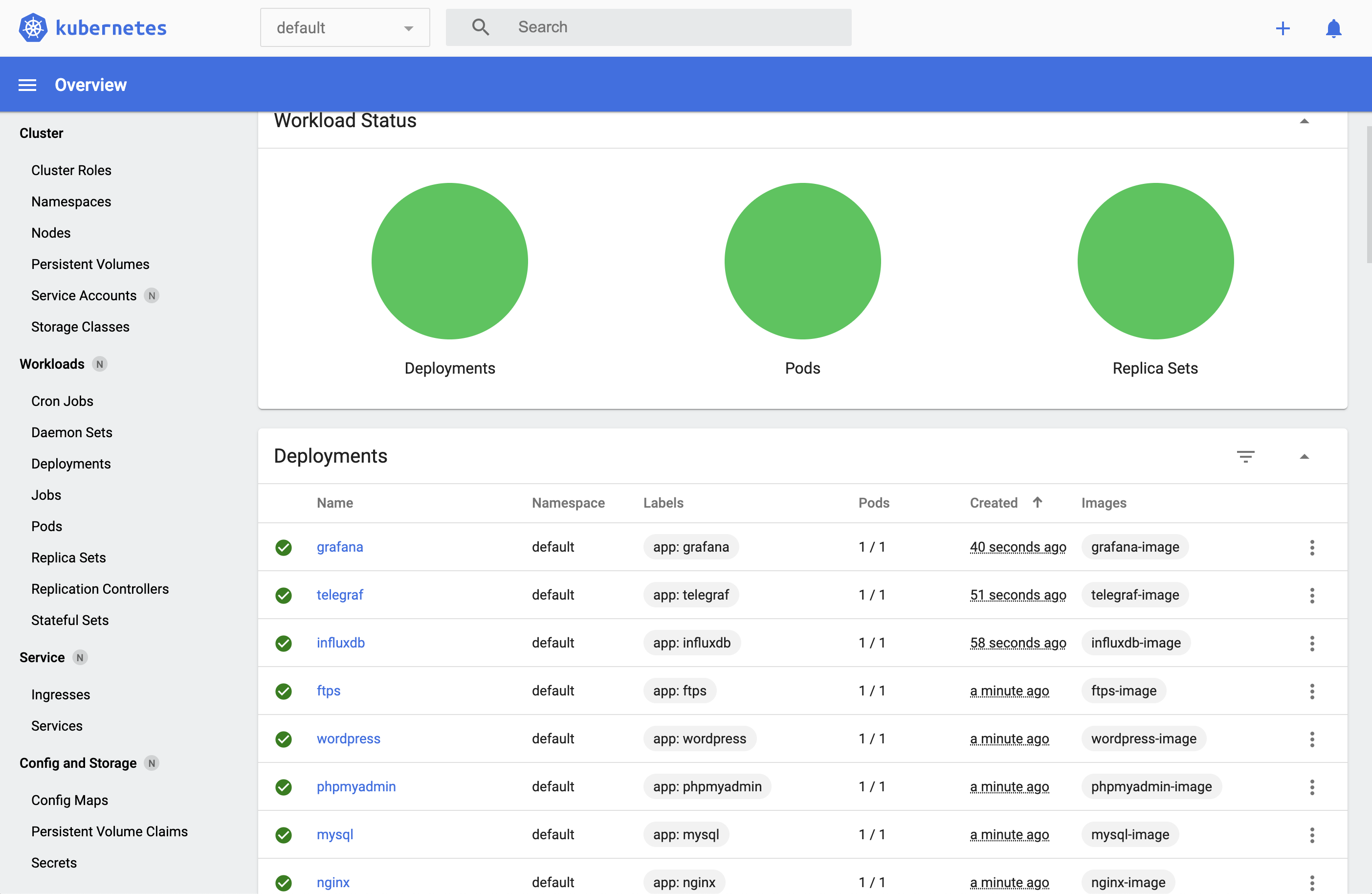The image size is (1372, 894).
Task: Select Cluster section heading
Action: pos(41,133)
